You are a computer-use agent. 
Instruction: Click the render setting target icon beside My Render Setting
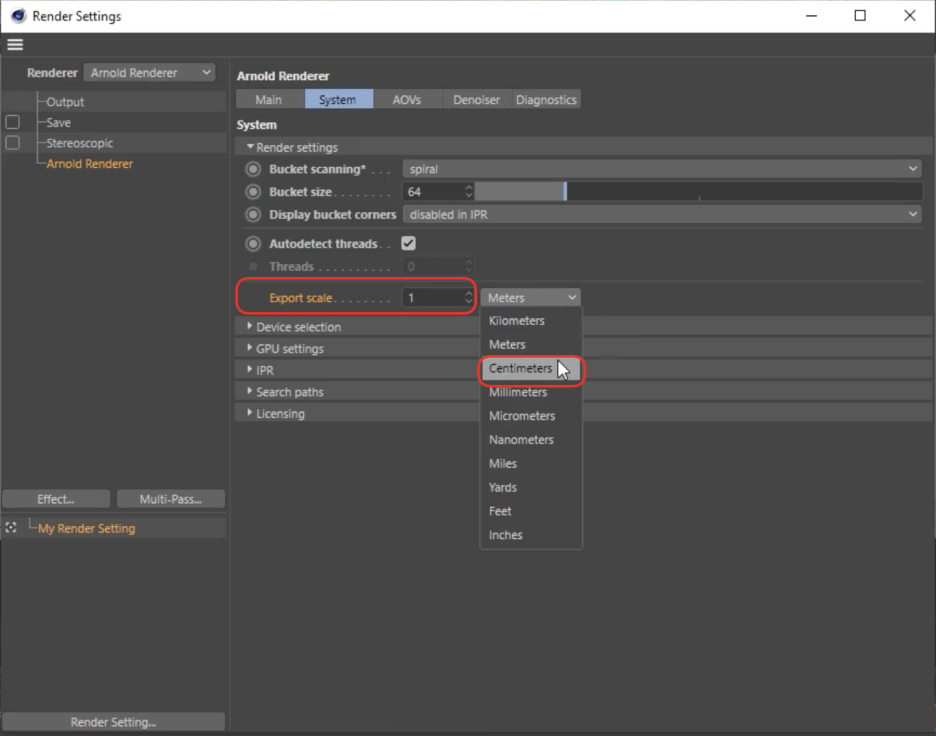[11, 528]
